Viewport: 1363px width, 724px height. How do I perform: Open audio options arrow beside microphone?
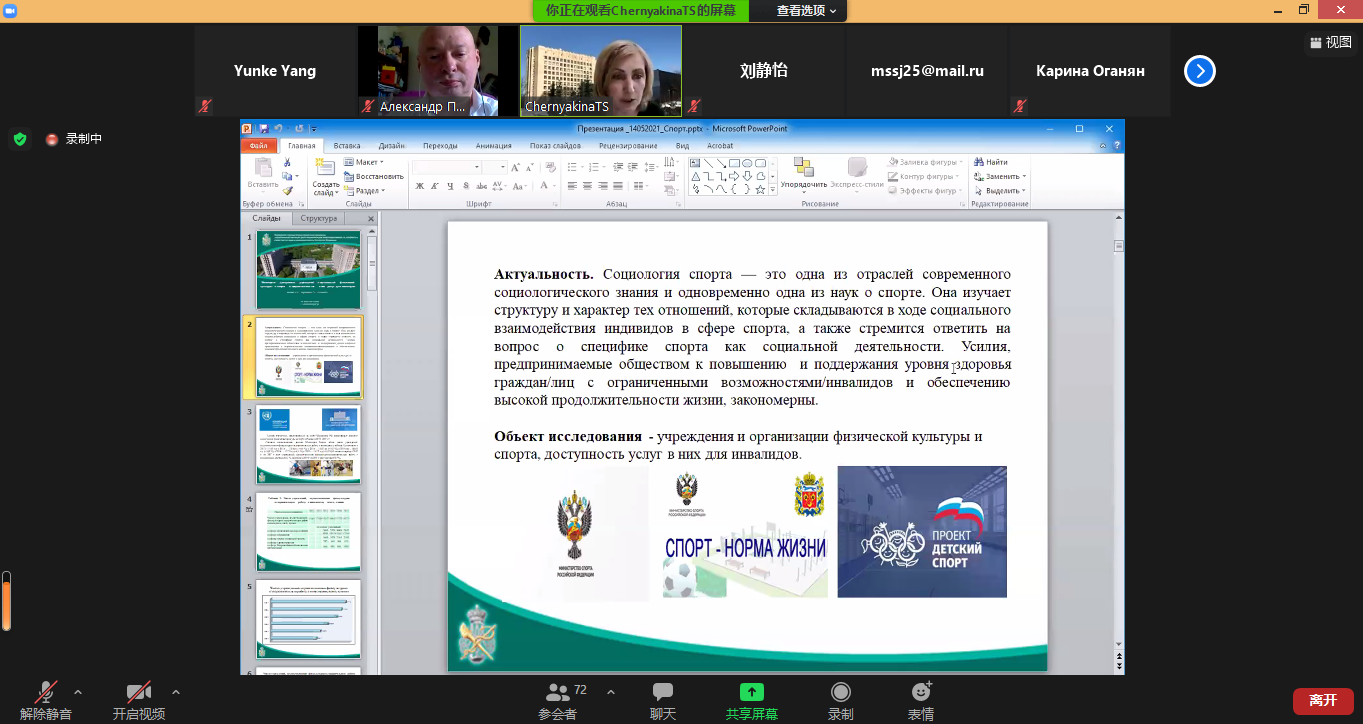[78, 691]
